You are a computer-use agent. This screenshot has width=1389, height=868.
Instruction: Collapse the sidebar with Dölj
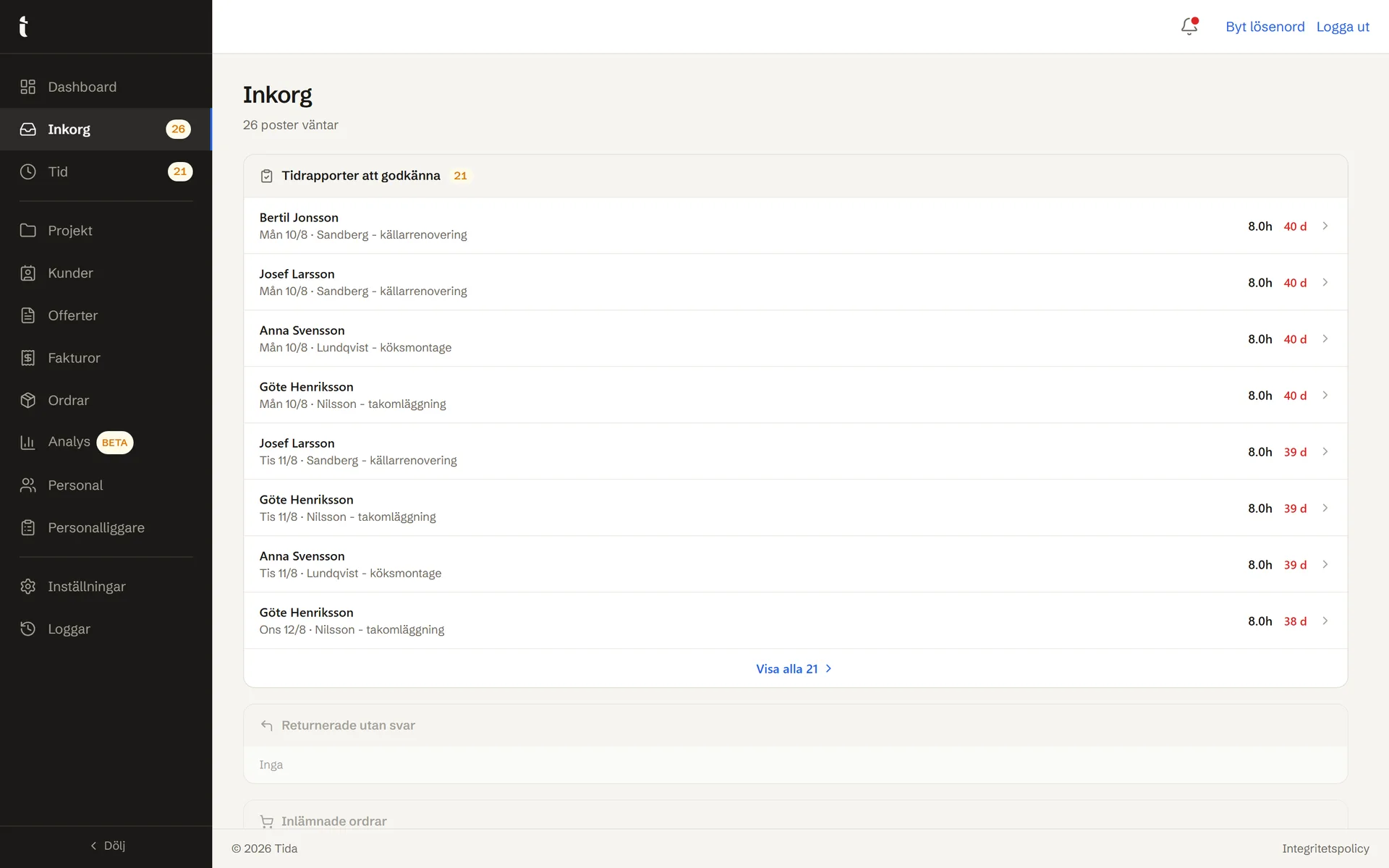tap(107, 846)
